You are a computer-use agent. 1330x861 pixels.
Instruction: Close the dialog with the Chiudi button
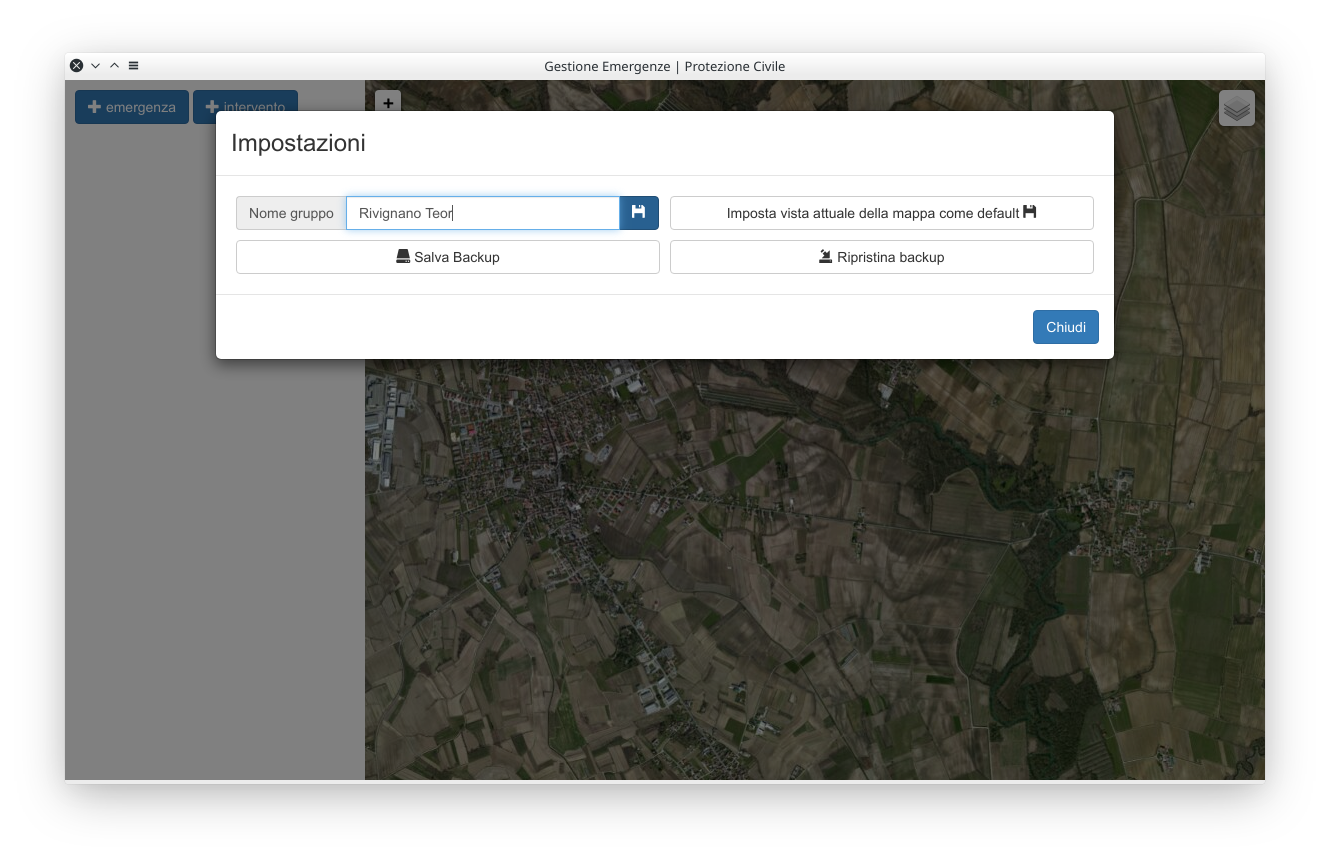(1066, 327)
